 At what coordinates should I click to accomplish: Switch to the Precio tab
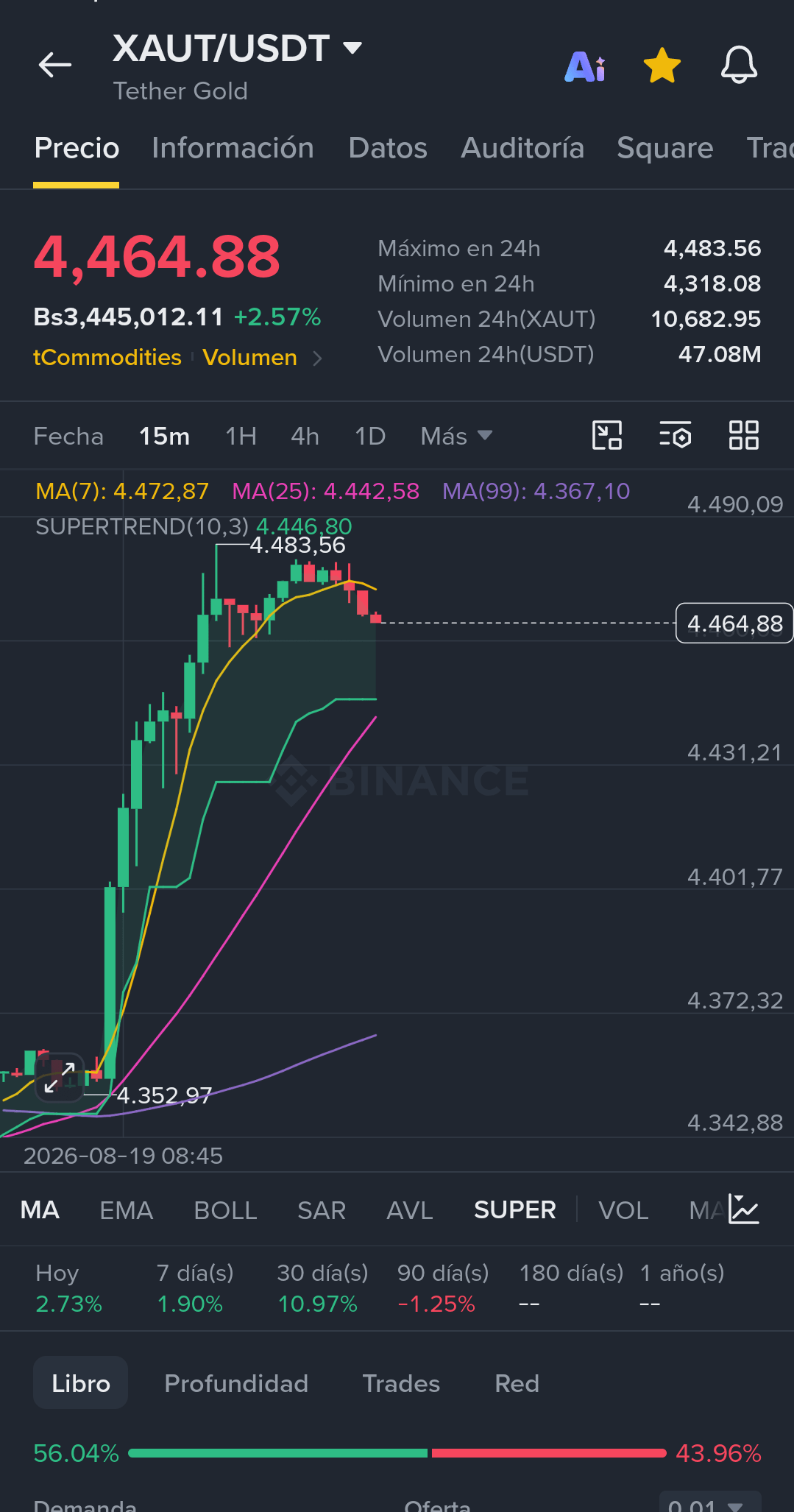77,148
